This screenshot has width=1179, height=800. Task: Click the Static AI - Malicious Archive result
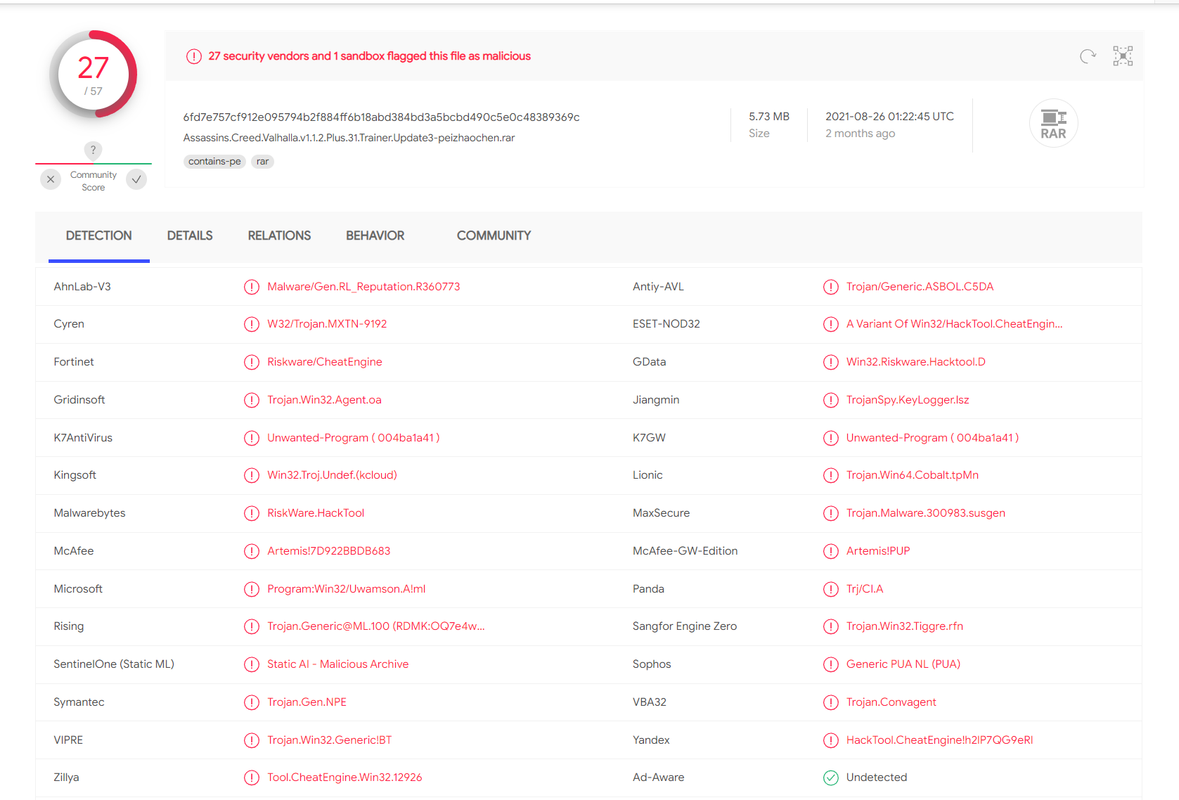pos(338,665)
